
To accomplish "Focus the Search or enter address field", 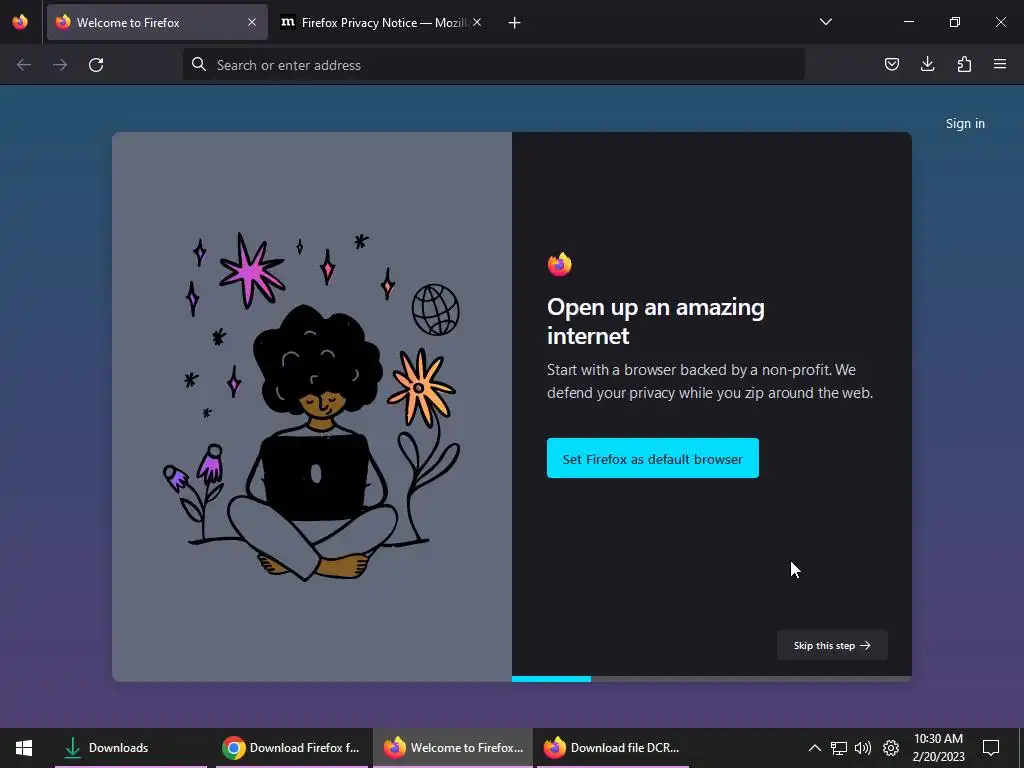I will (494, 65).
